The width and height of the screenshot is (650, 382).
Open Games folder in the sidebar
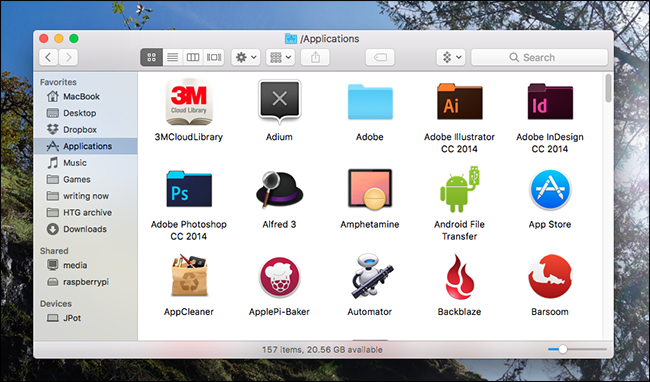86,179
